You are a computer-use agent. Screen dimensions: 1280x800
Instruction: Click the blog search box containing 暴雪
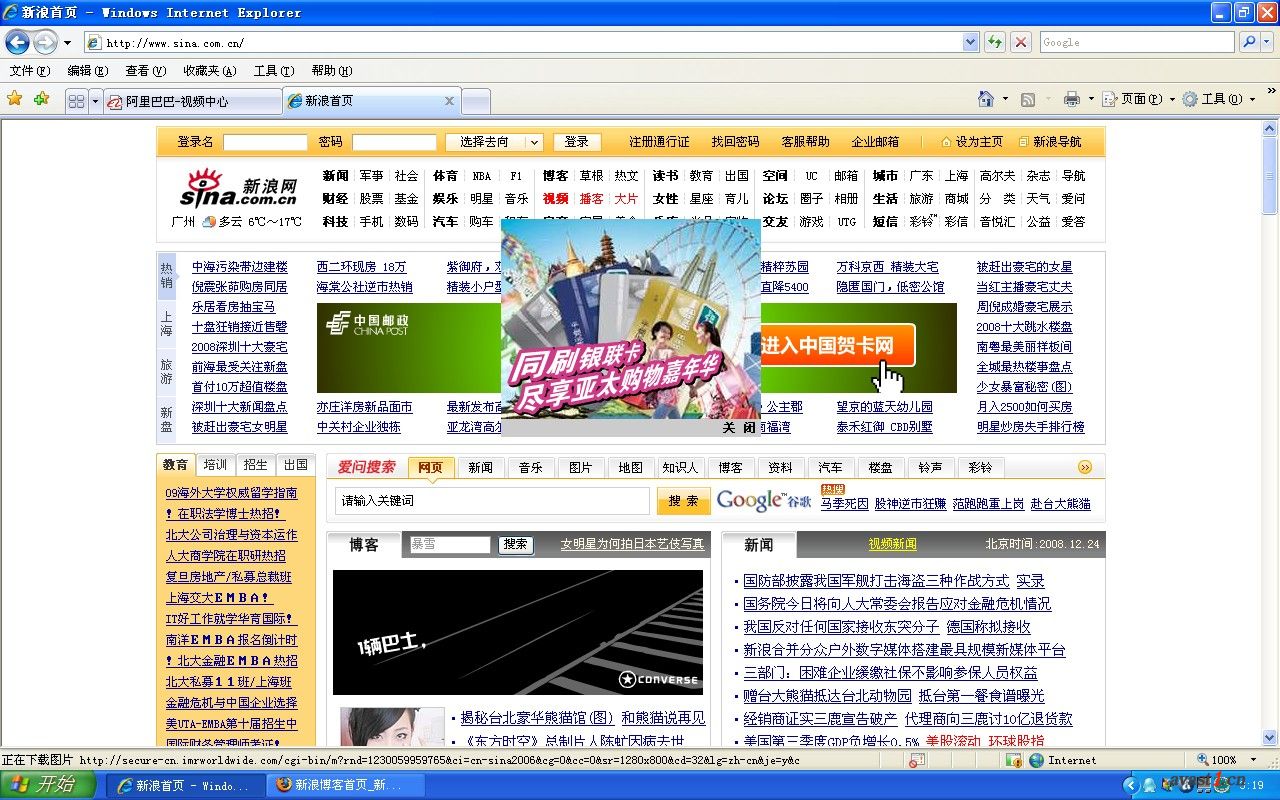(450, 545)
